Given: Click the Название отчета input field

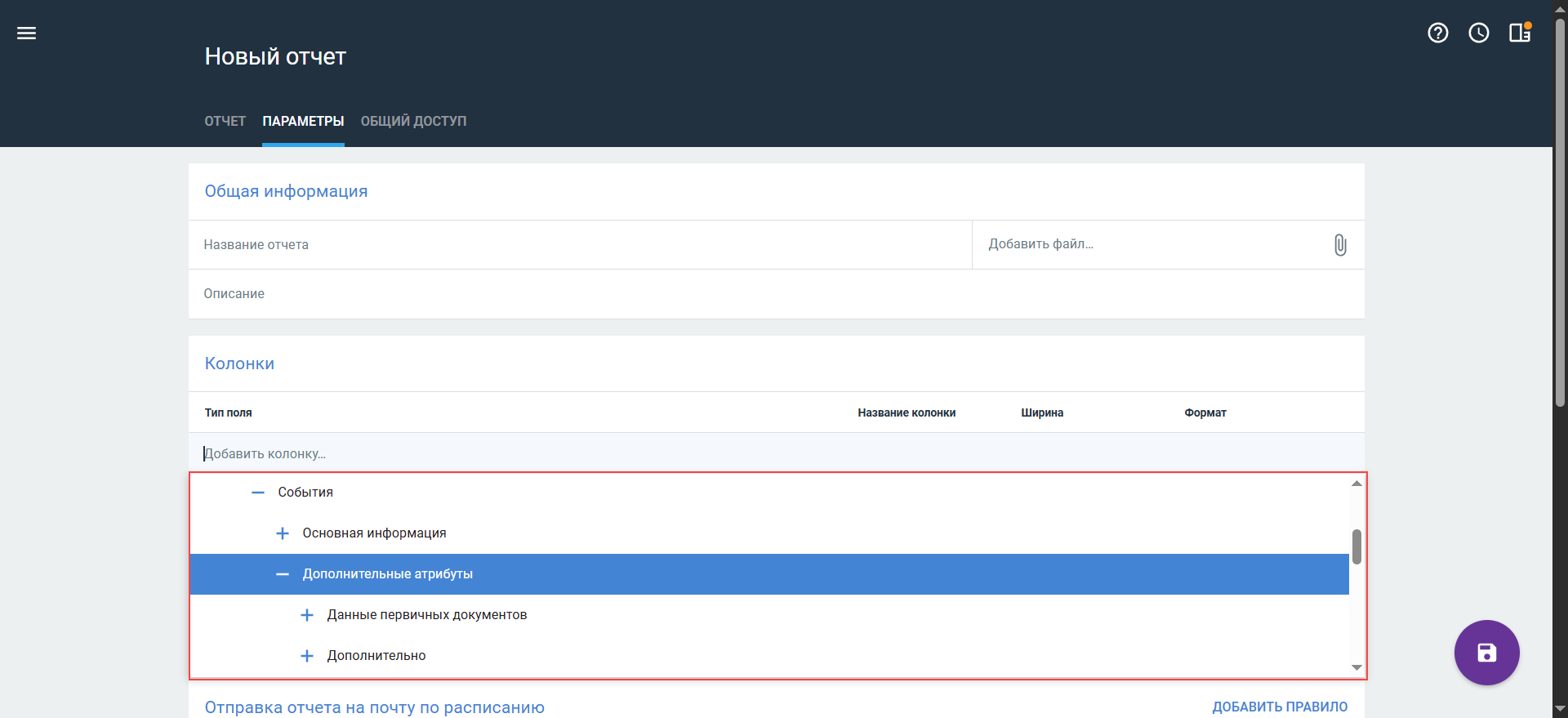Looking at the screenshot, I should coord(580,245).
